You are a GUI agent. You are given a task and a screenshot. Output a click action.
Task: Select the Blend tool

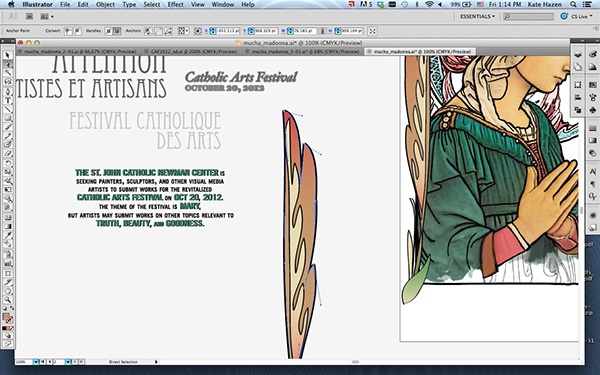pyautogui.click(x=8, y=244)
